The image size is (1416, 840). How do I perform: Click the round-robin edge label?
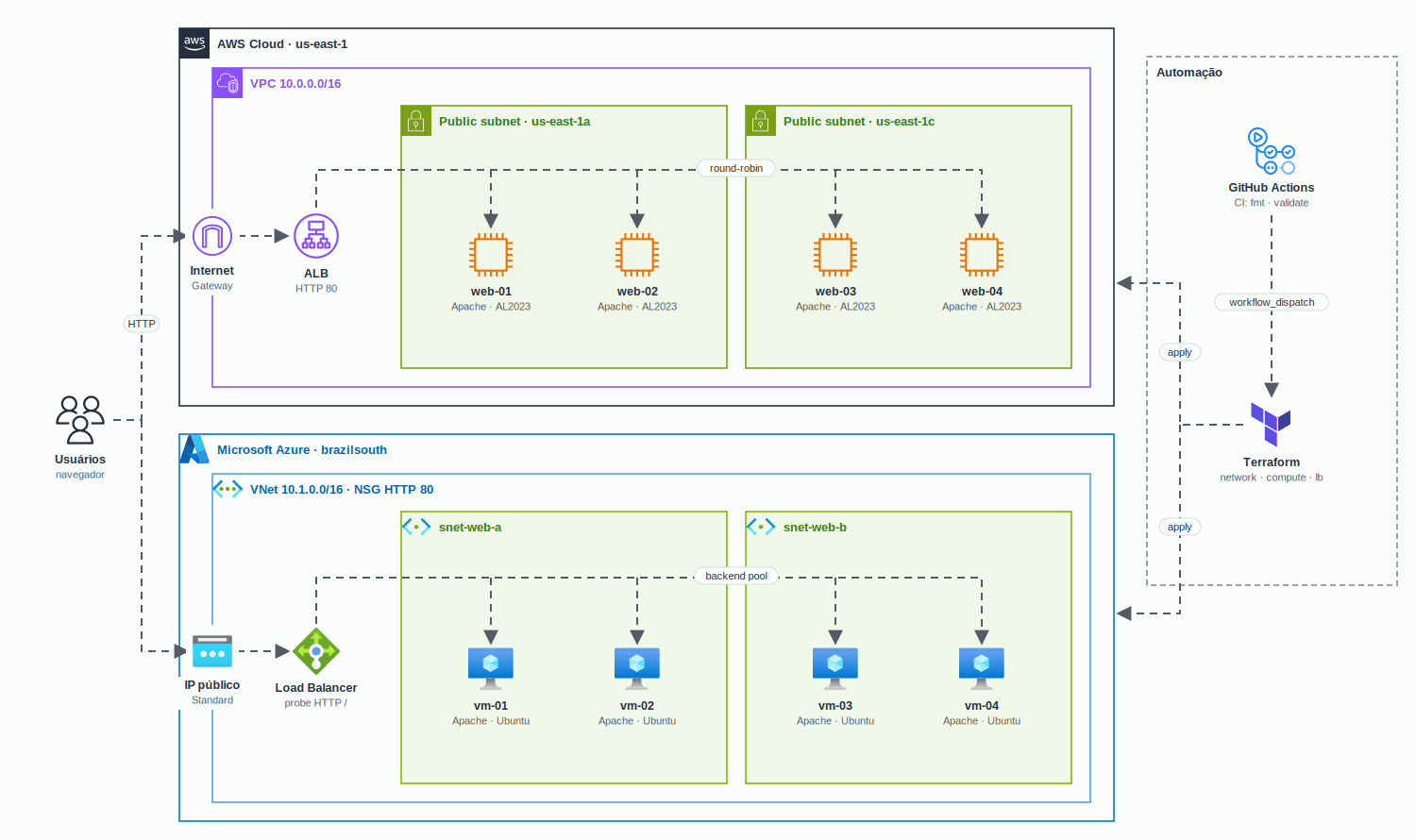pyautogui.click(x=736, y=168)
